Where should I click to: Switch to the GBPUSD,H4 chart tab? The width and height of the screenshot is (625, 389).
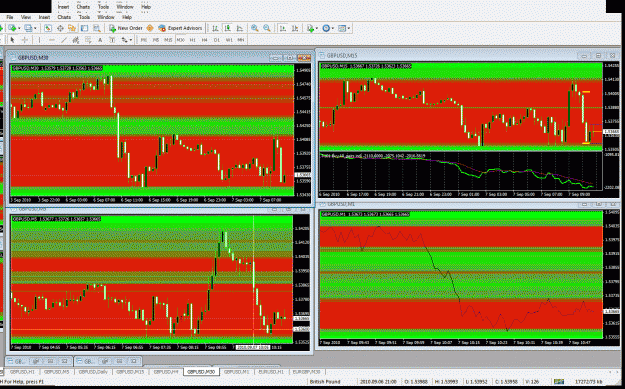tap(166, 371)
